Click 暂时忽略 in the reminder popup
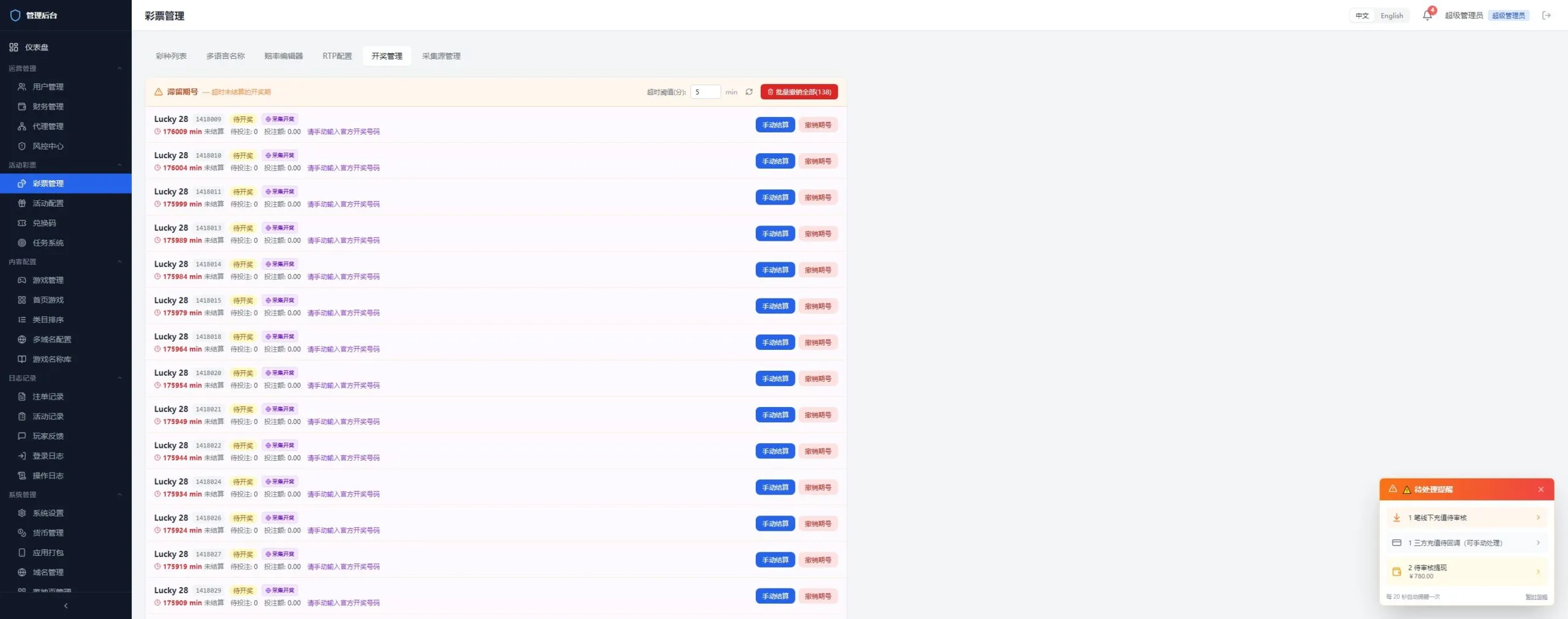The height and width of the screenshot is (619, 1568). tap(1536, 597)
